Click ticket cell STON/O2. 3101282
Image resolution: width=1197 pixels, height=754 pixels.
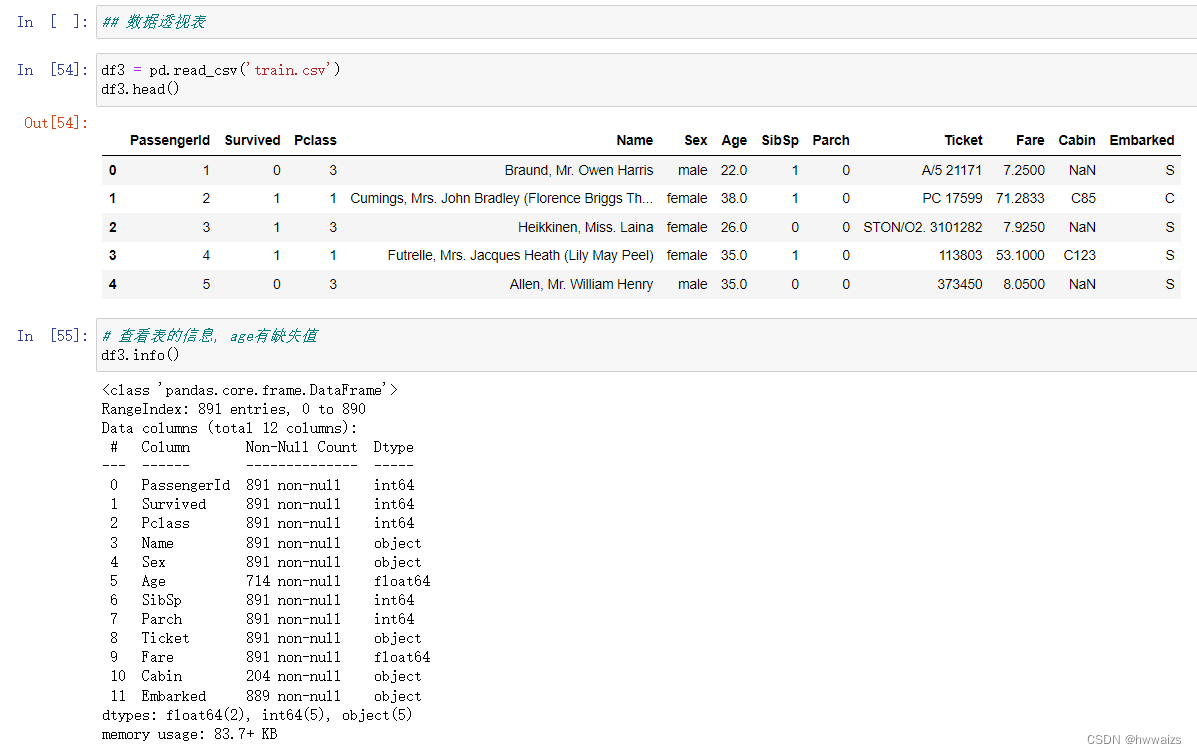point(922,227)
